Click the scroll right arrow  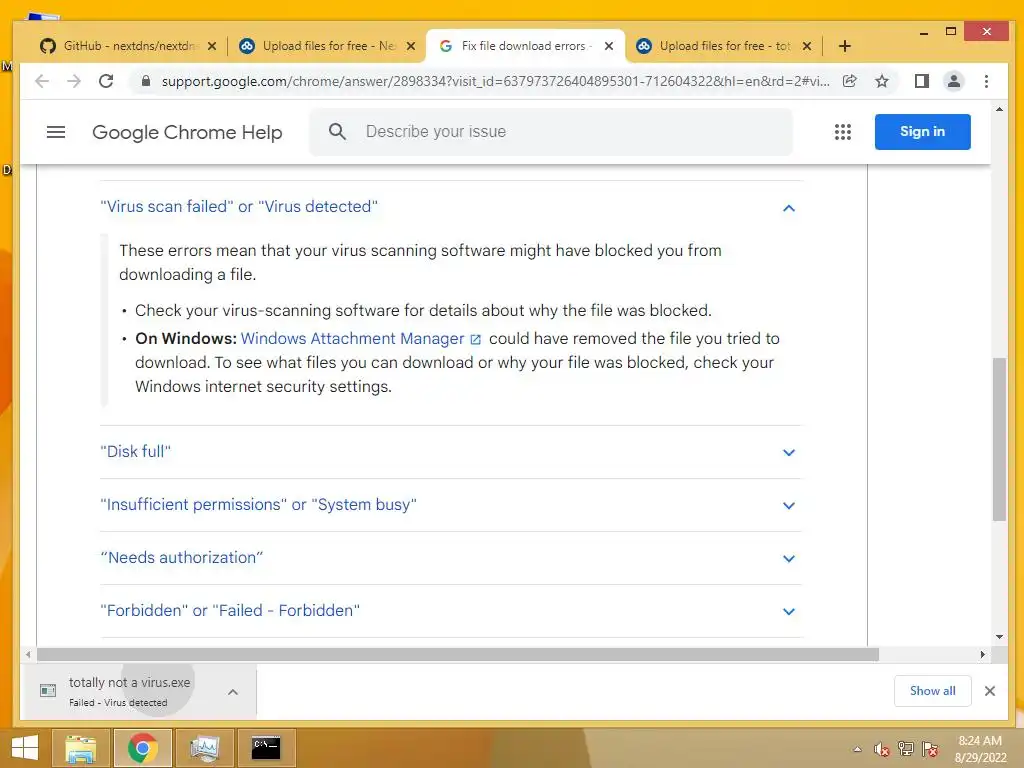tap(982, 654)
